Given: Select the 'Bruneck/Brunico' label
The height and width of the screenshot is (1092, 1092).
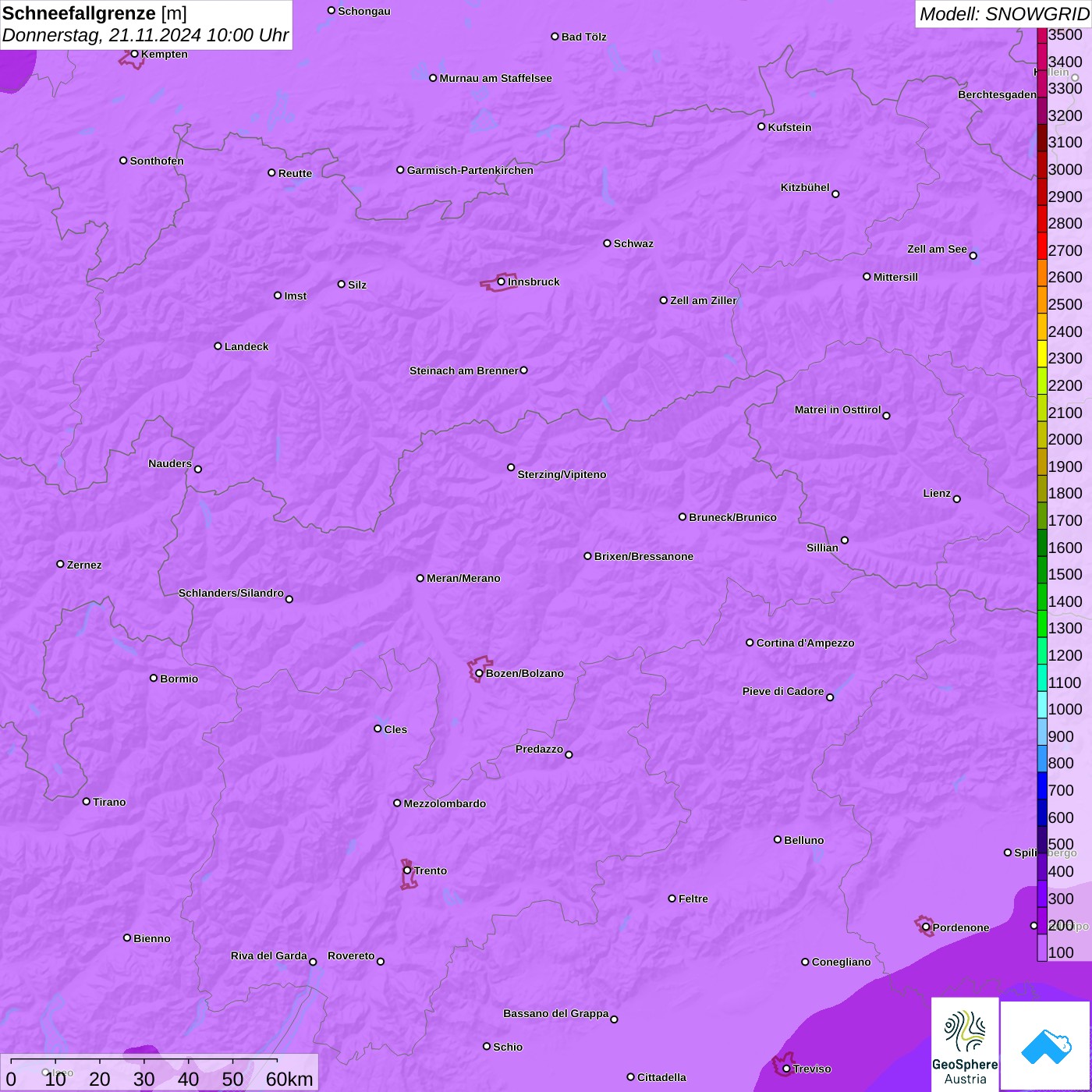Looking at the screenshot, I should click(732, 517).
